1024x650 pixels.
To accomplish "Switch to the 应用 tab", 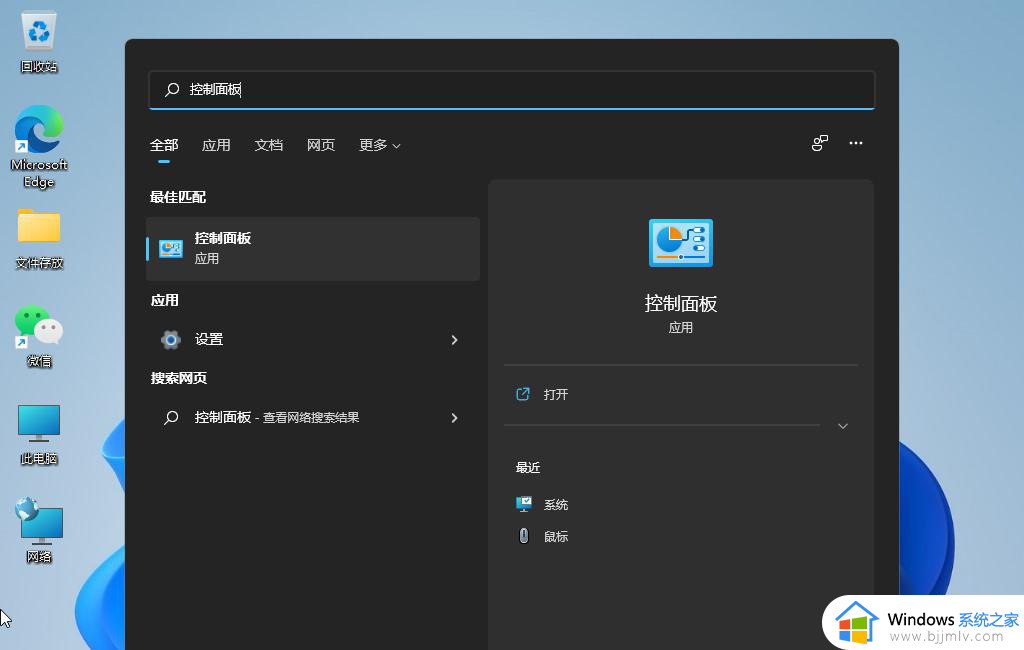I will coord(216,145).
